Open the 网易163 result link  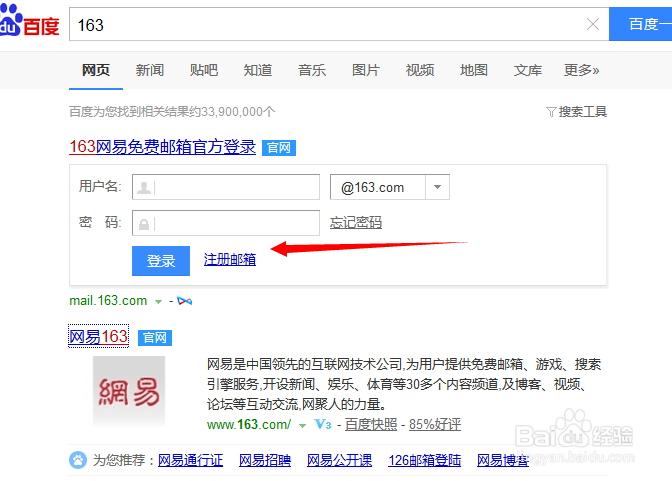(99, 337)
